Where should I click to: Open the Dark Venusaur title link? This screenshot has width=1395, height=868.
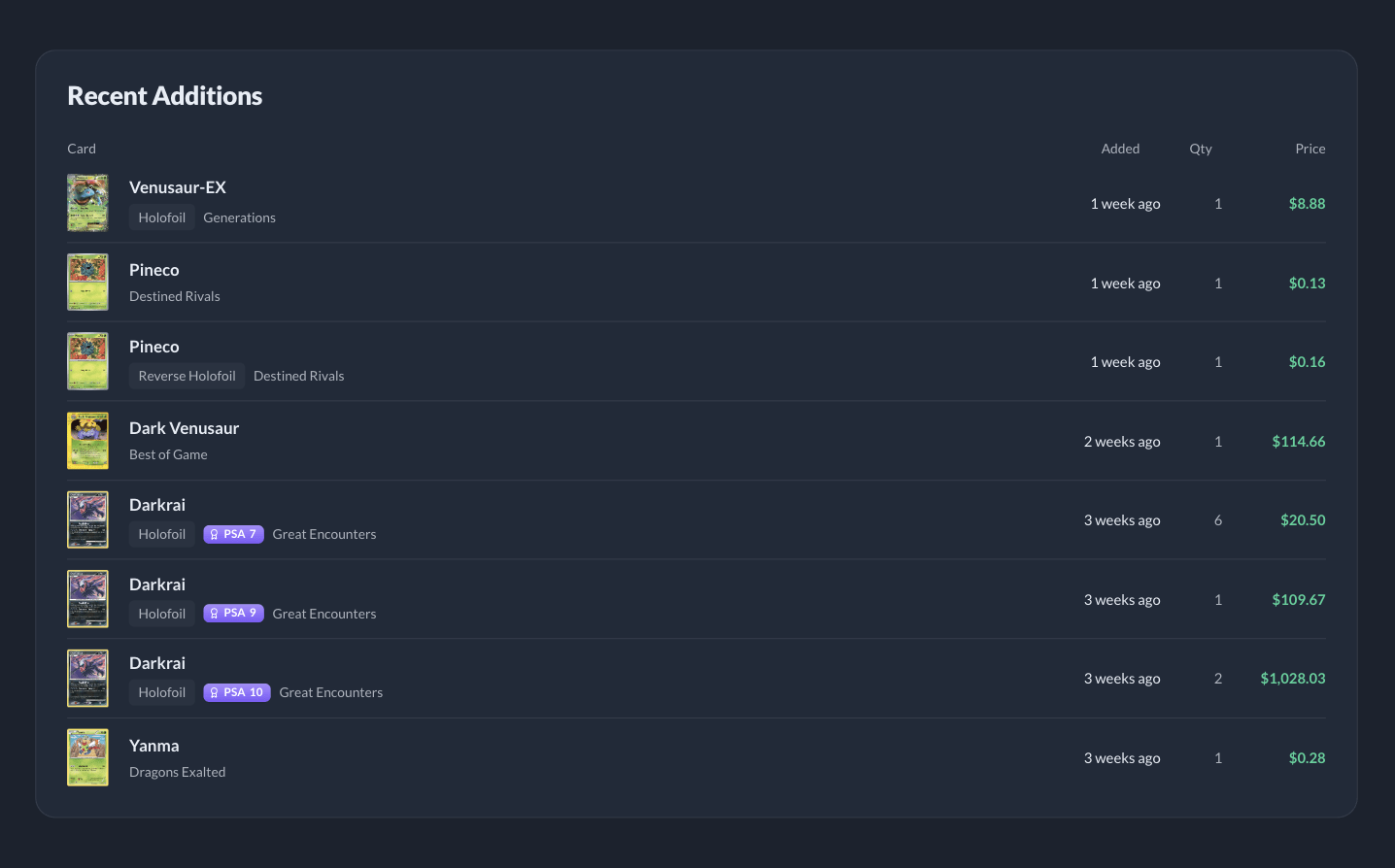pyautogui.click(x=184, y=428)
